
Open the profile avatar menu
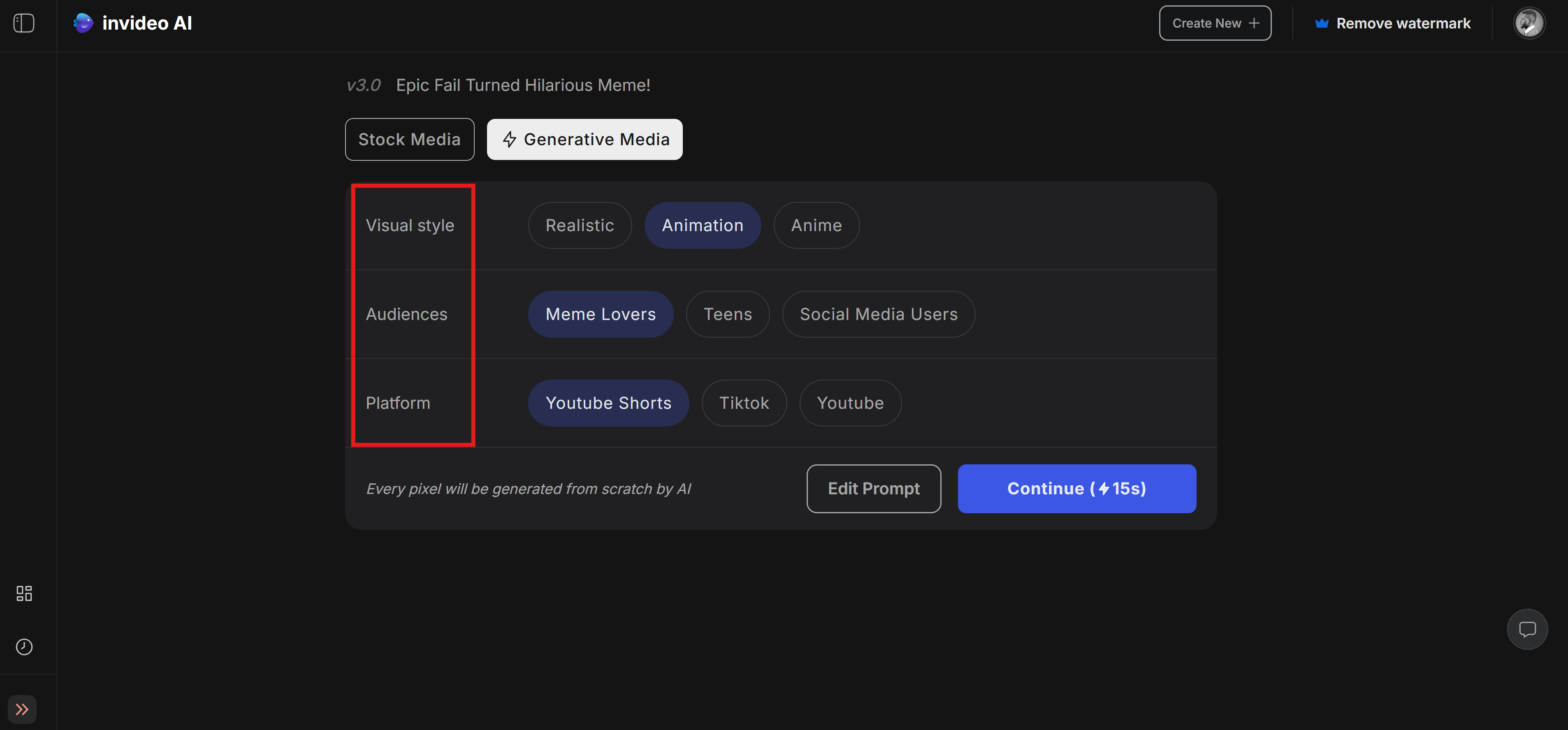coord(1529,23)
